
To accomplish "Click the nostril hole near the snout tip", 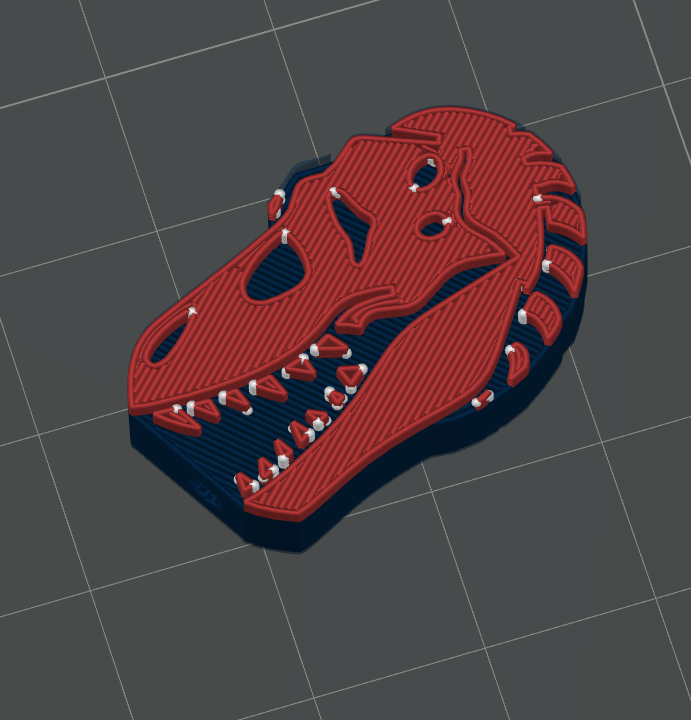I will (x=164, y=337).
